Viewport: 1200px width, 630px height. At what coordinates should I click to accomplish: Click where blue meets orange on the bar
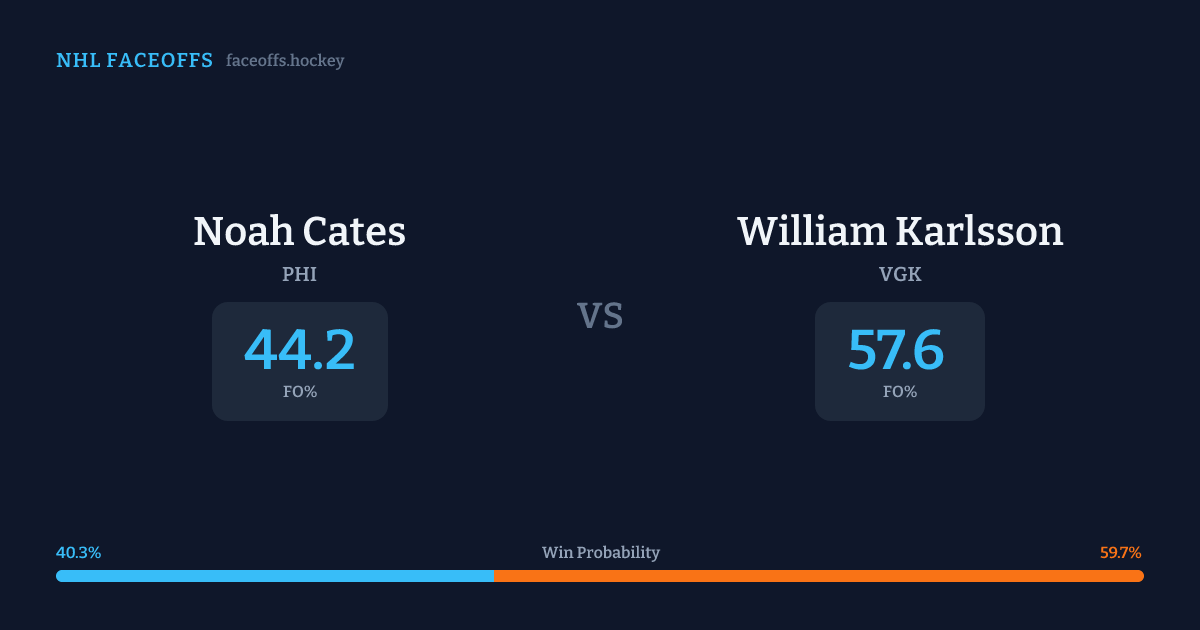click(494, 576)
